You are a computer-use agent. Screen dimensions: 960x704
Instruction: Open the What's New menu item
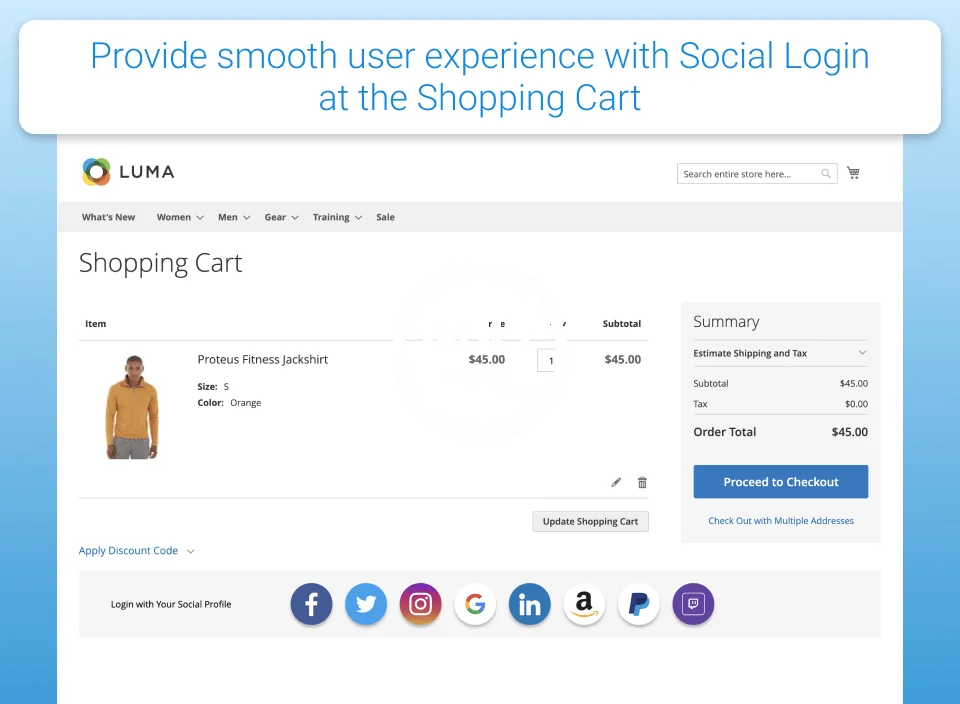(x=108, y=217)
